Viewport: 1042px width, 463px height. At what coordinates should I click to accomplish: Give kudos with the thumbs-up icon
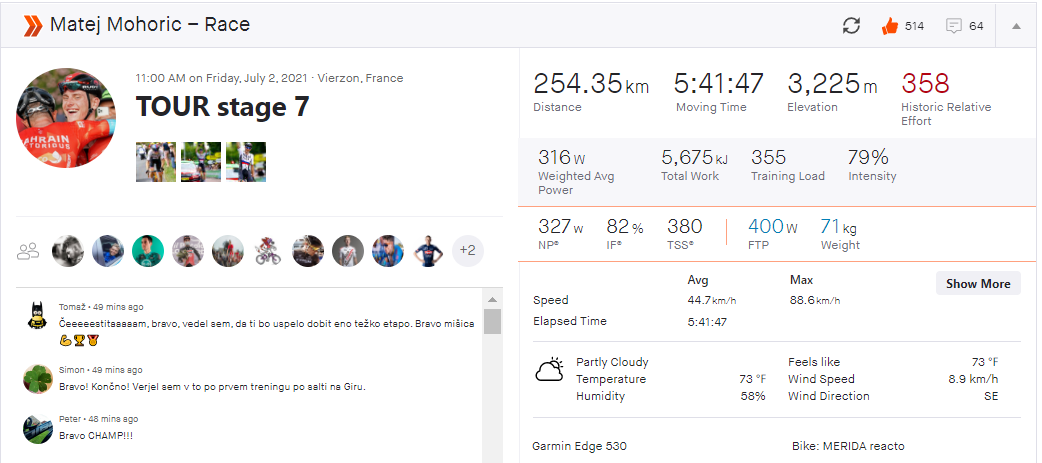889,26
